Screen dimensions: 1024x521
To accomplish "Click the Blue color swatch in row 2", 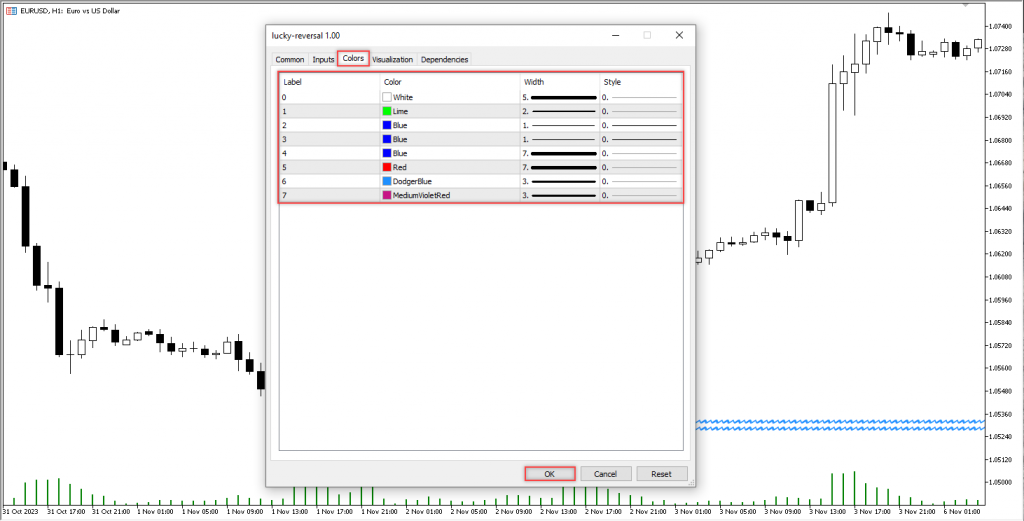I will (x=387, y=125).
